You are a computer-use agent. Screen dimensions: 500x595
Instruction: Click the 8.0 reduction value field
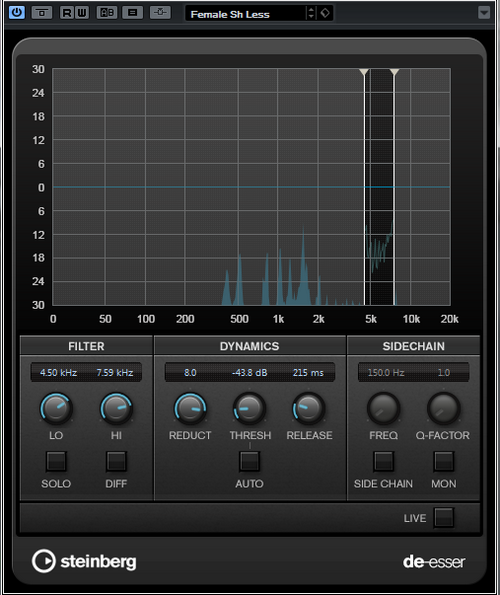coord(190,373)
